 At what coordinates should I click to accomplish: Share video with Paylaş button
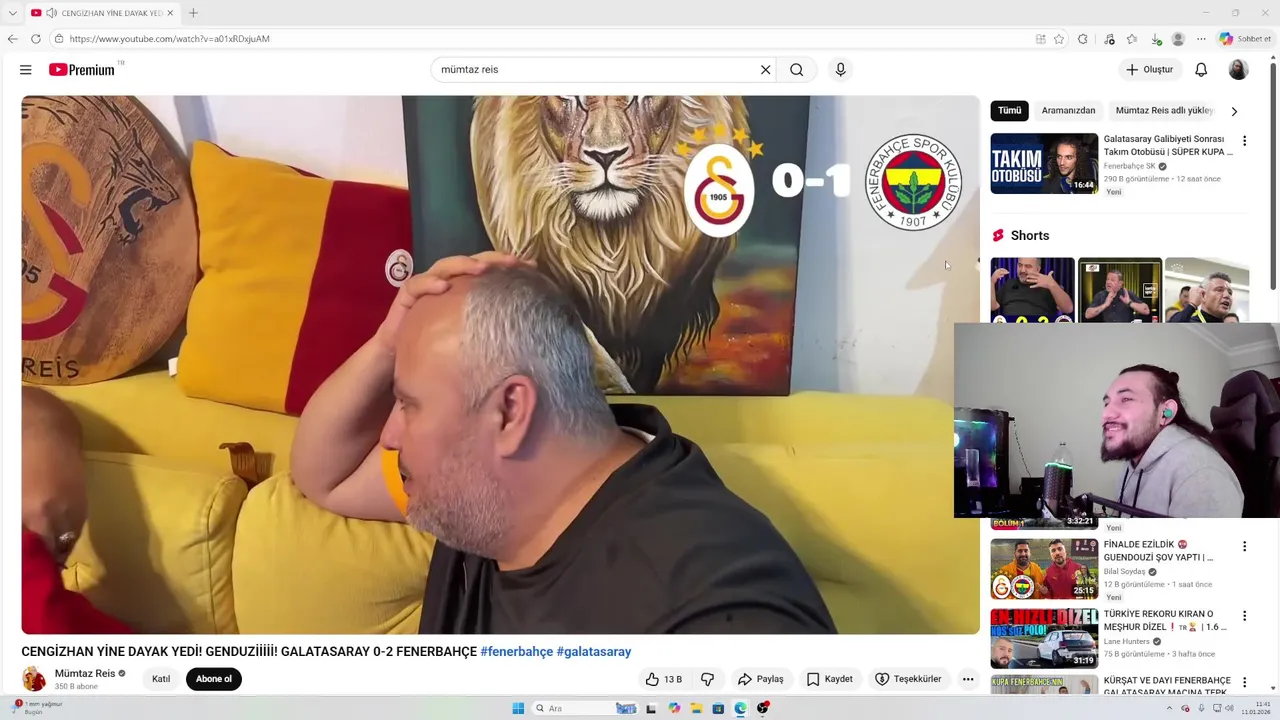(761, 679)
